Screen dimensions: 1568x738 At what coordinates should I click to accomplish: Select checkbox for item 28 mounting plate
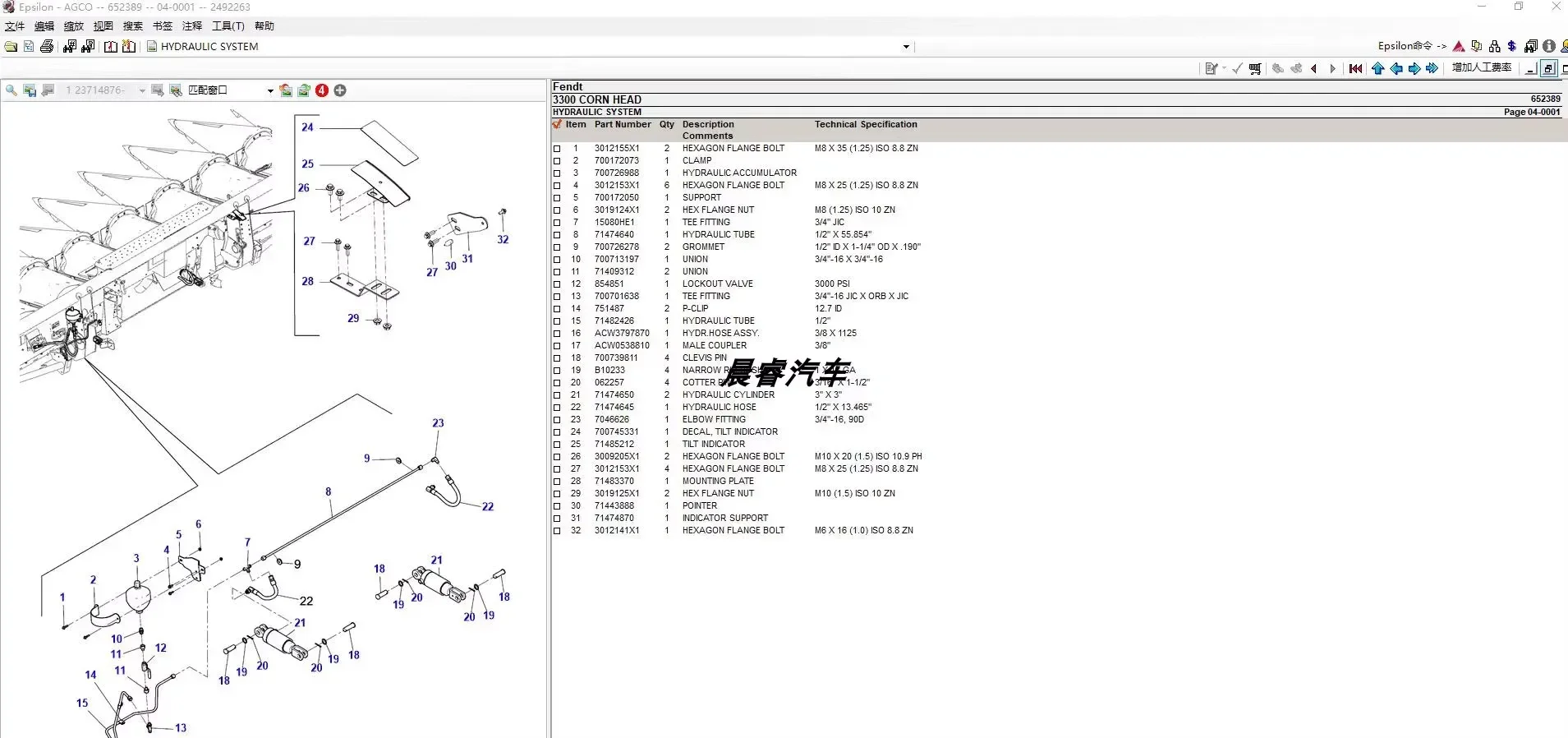point(557,482)
